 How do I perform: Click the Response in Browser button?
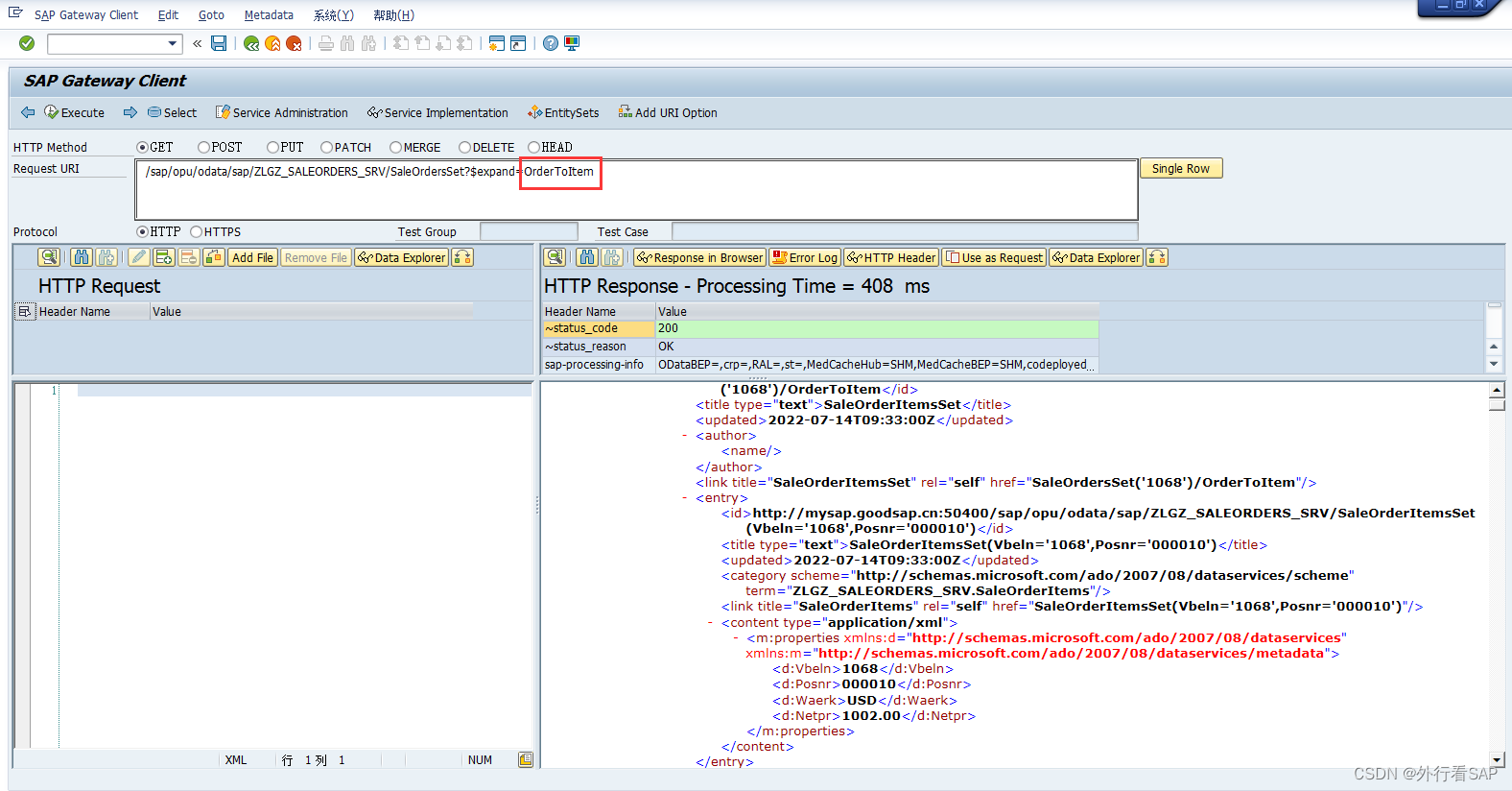point(699,257)
